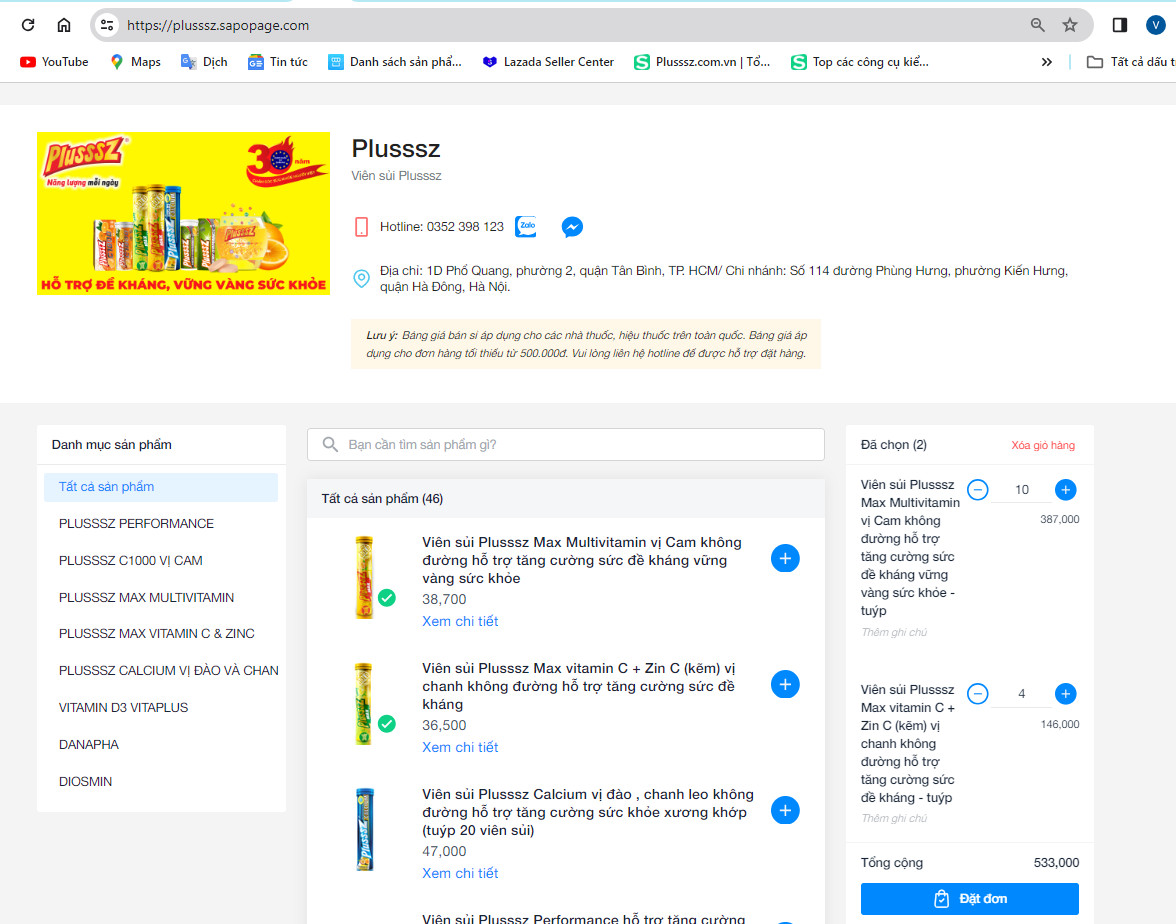Reload the page with the refresh icon
Viewport: 1176px width, 924px height.
coord(28,25)
